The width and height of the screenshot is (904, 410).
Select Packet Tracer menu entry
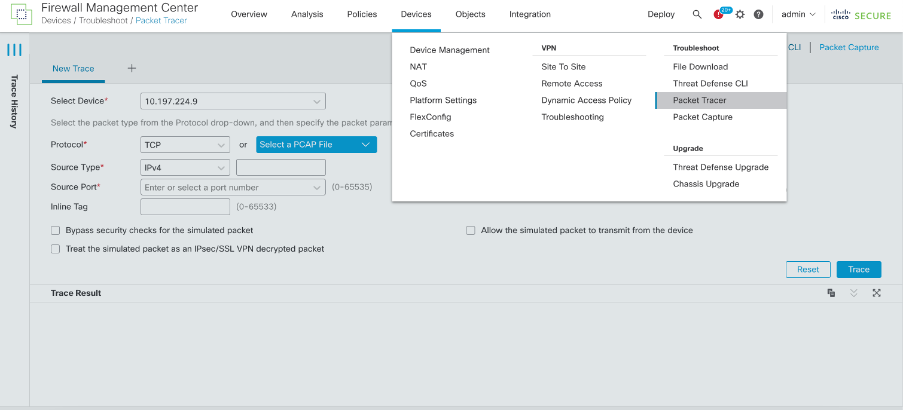point(721,100)
